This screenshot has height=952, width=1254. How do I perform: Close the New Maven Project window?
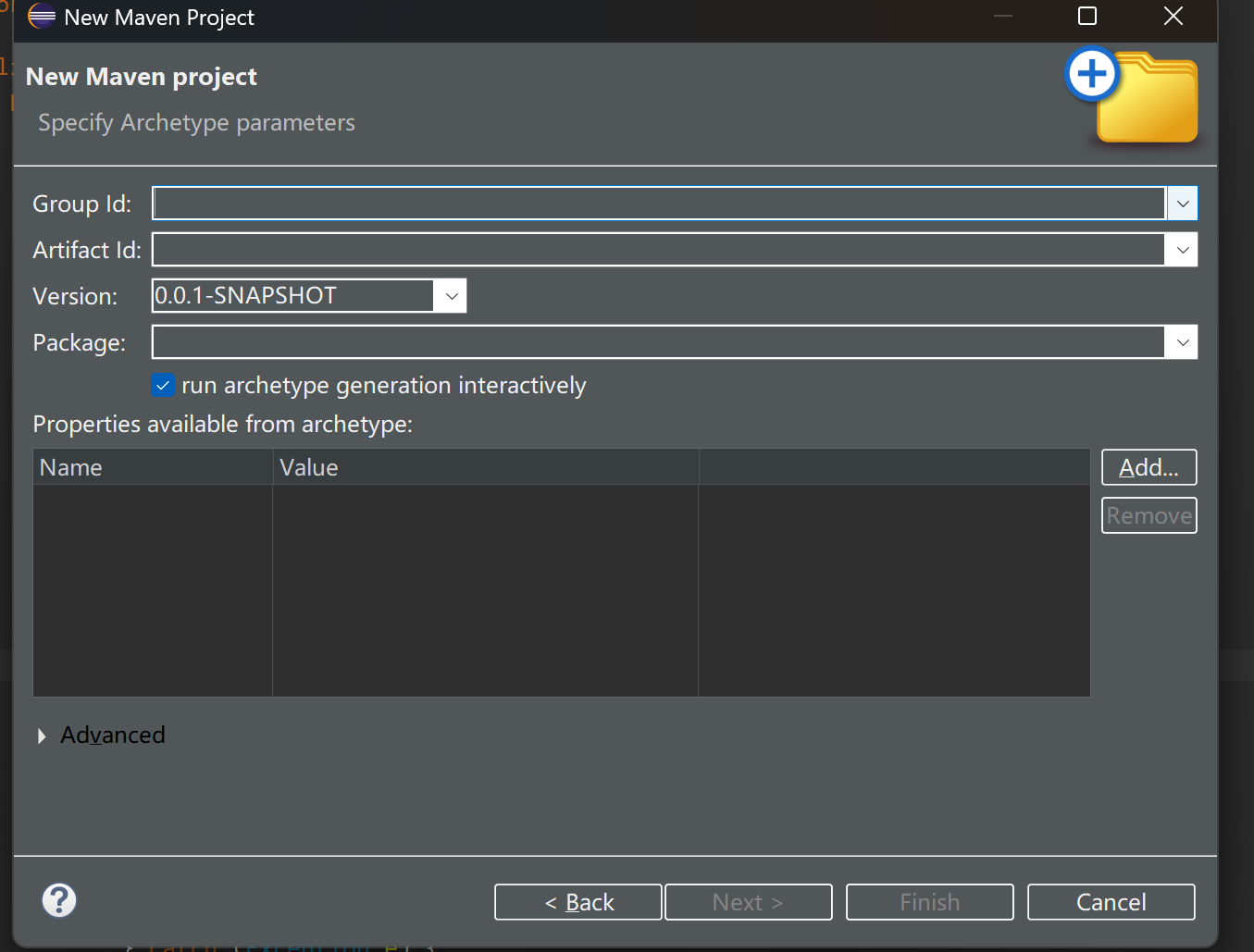pos(1173,17)
